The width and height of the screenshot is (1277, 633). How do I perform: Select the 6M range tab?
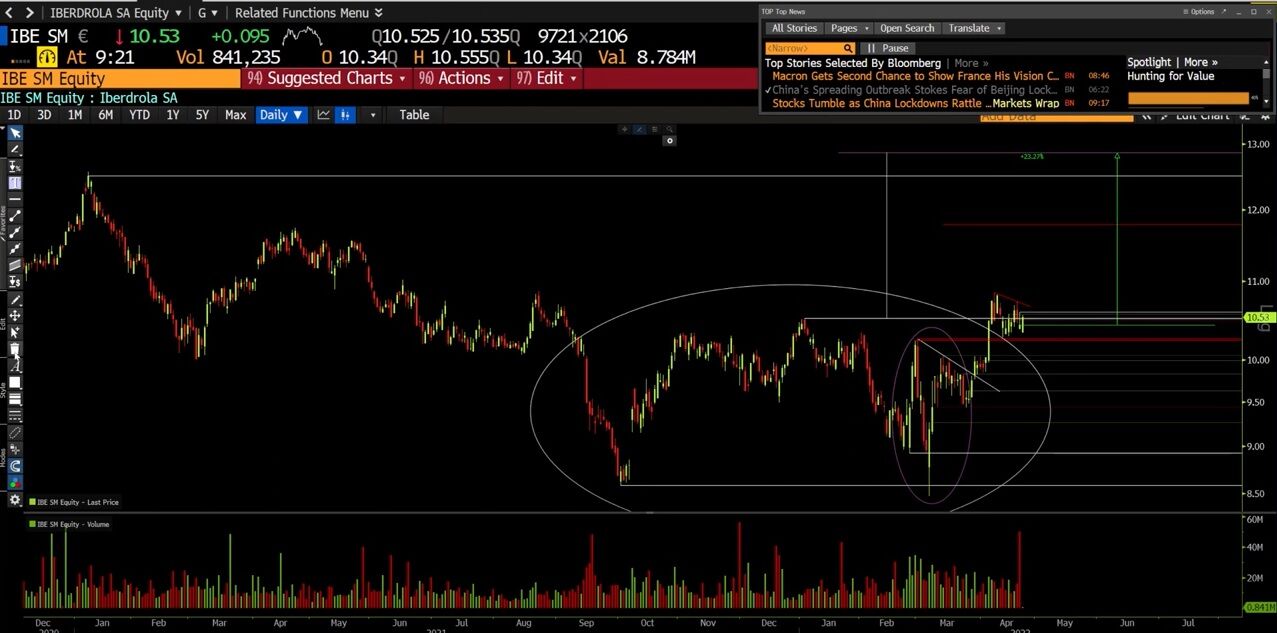pos(105,115)
